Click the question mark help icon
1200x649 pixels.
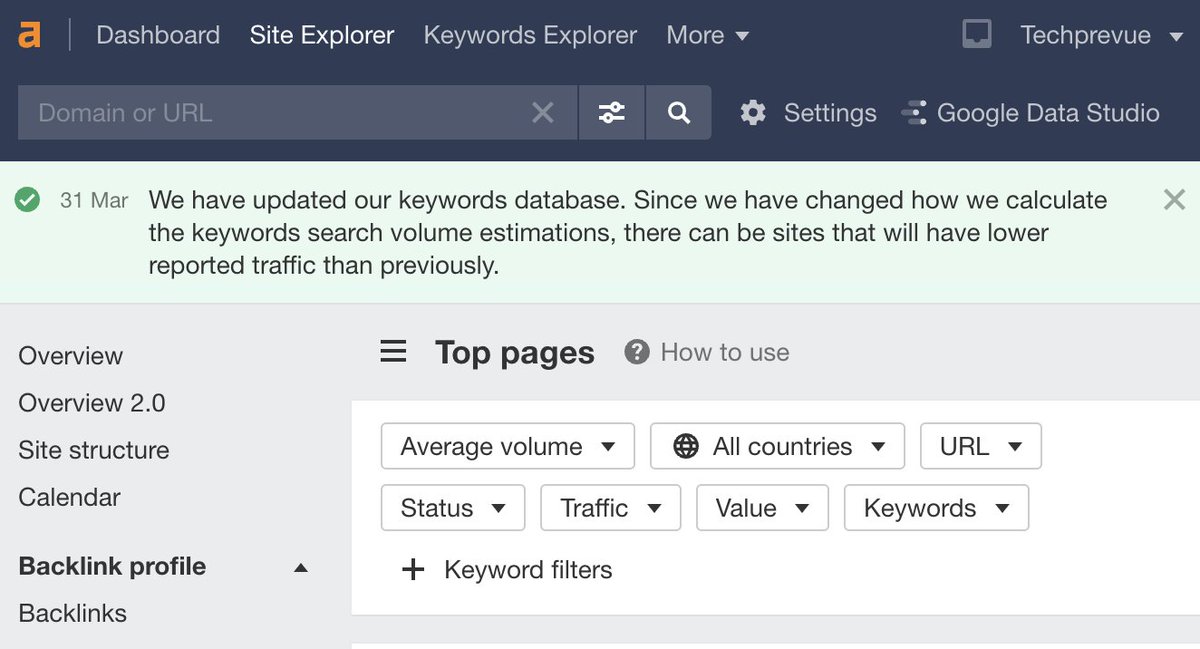click(x=637, y=352)
